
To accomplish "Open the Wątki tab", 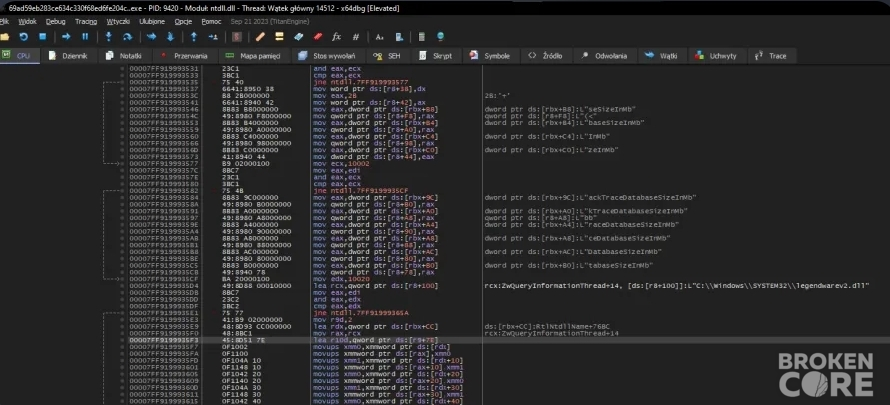I will (663, 56).
